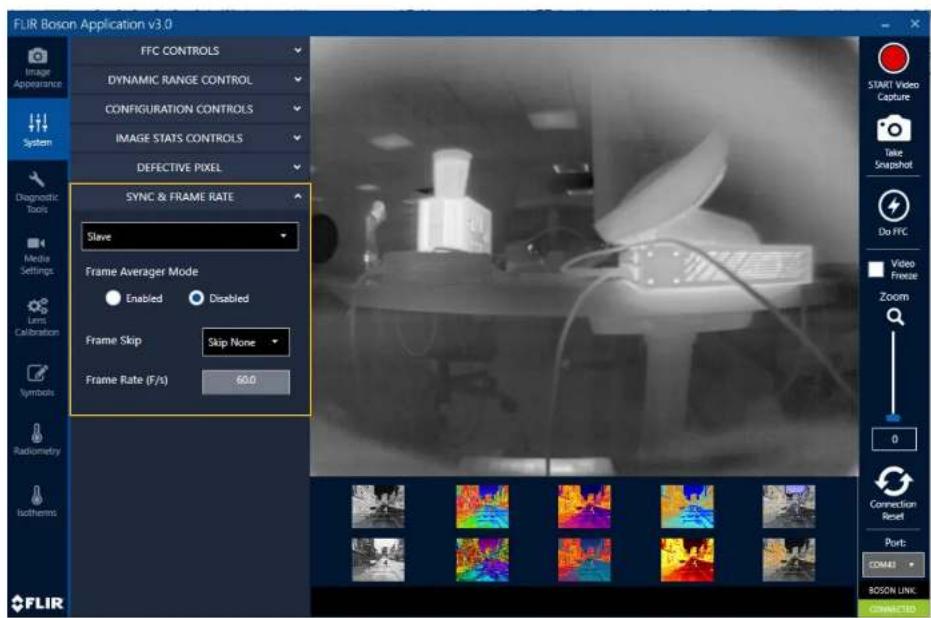
Task: Select the top-row orange-magenta palette thumbnail
Action: 584,506
